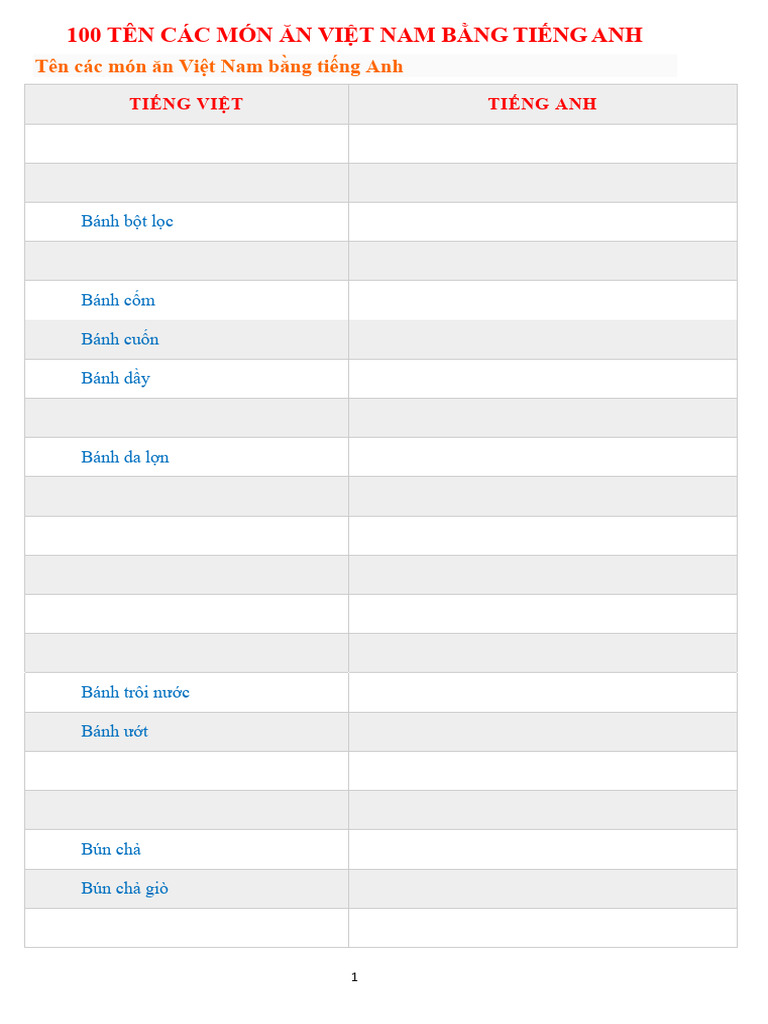Click the Bánh cốm entry
Image resolution: width=768 pixels, height=1024 pixels.
click(x=118, y=300)
